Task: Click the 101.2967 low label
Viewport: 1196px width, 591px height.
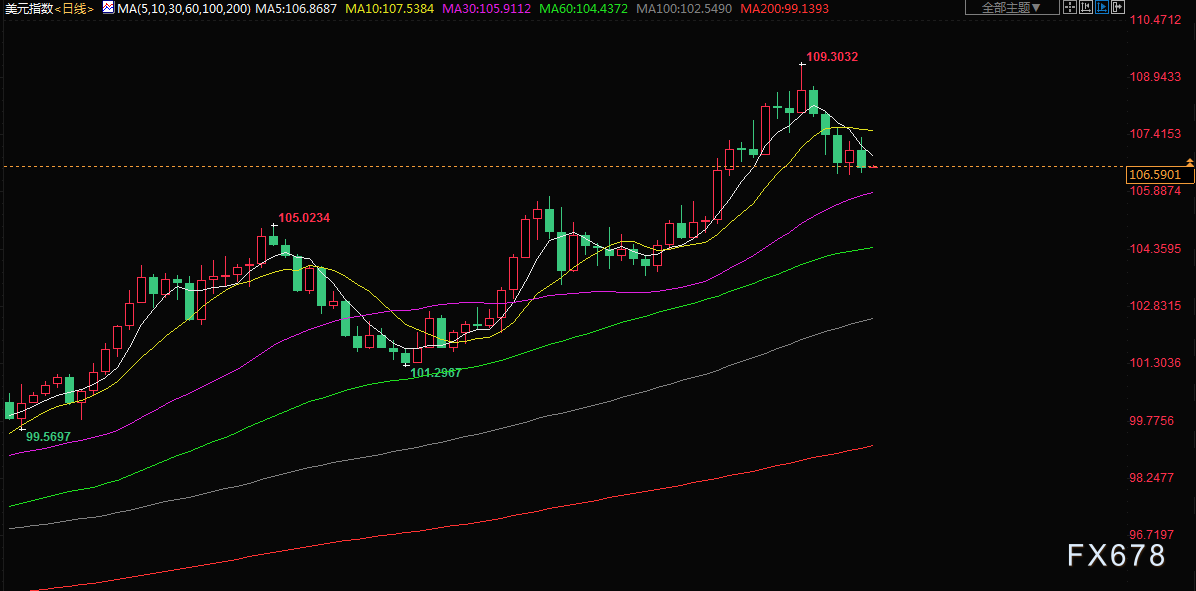Action: click(x=436, y=373)
